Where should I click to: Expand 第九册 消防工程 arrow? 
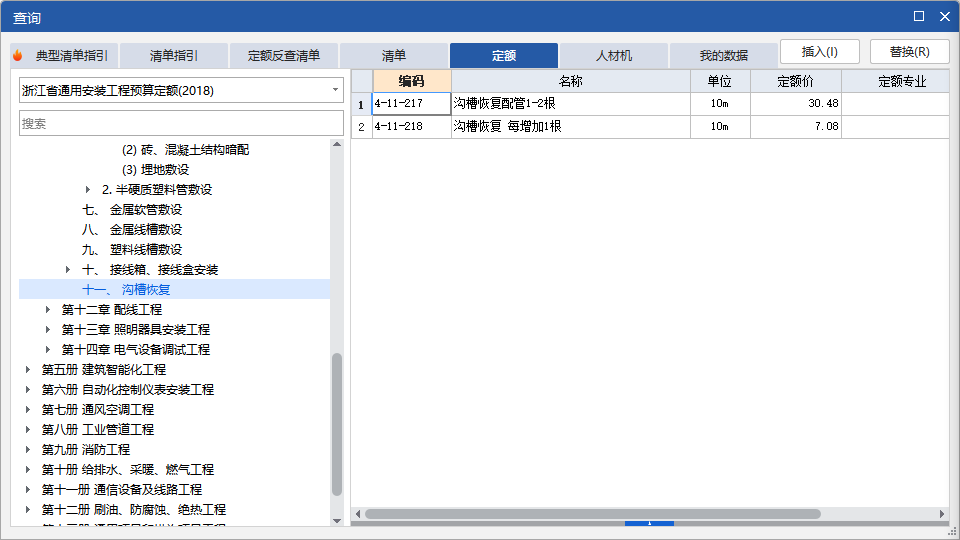(x=28, y=450)
